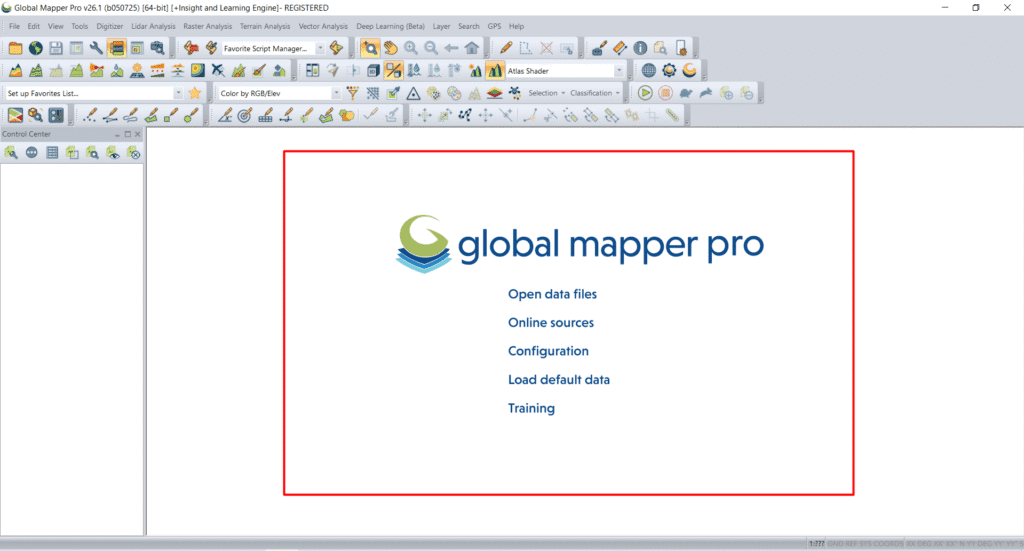The width and height of the screenshot is (1024, 551).
Task: Click Control Center close layer icon
Action: tap(133, 153)
